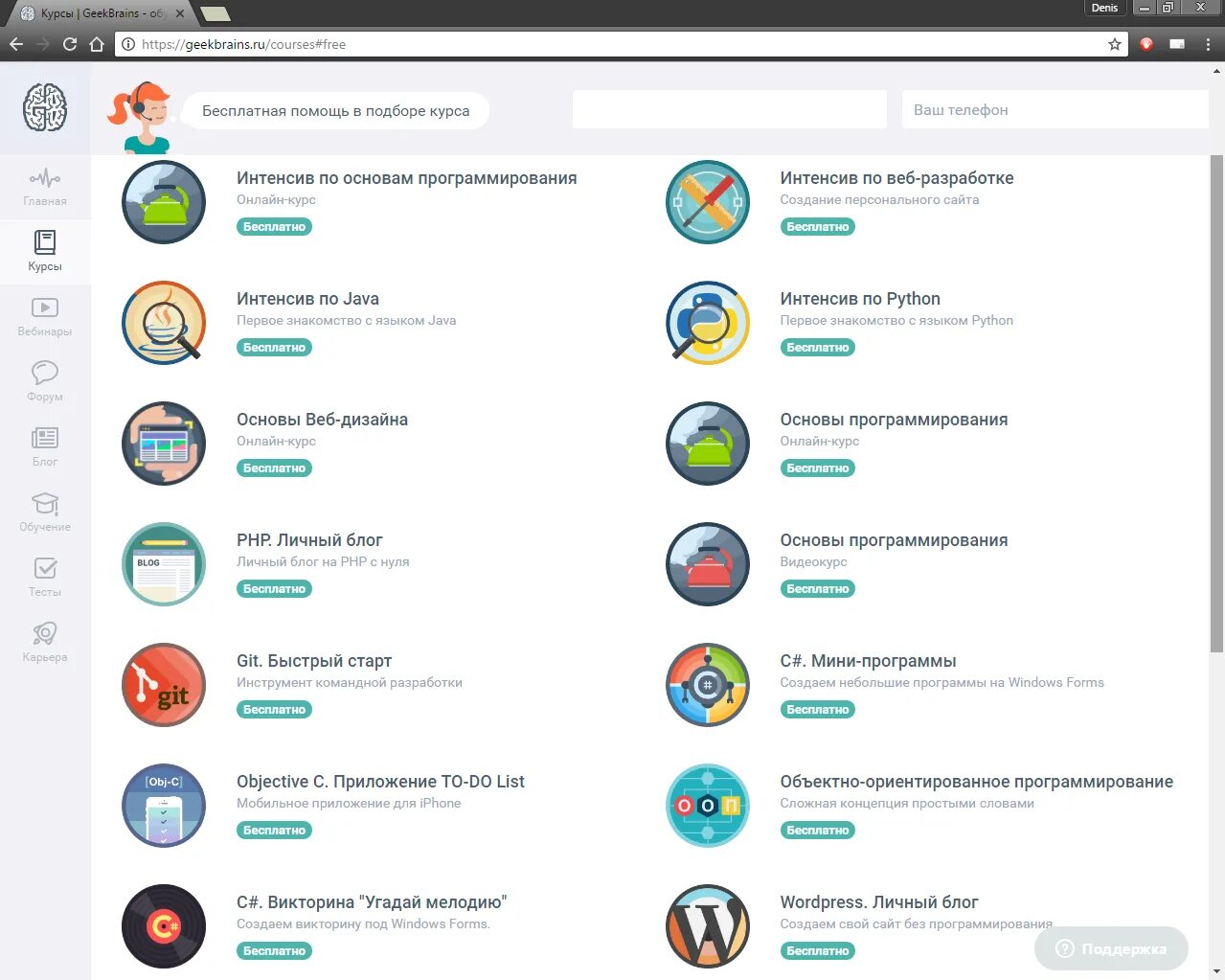This screenshot has width=1225, height=980.
Task: Click the Ваш телефон input field
Action: pyautogui.click(x=1055, y=110)
